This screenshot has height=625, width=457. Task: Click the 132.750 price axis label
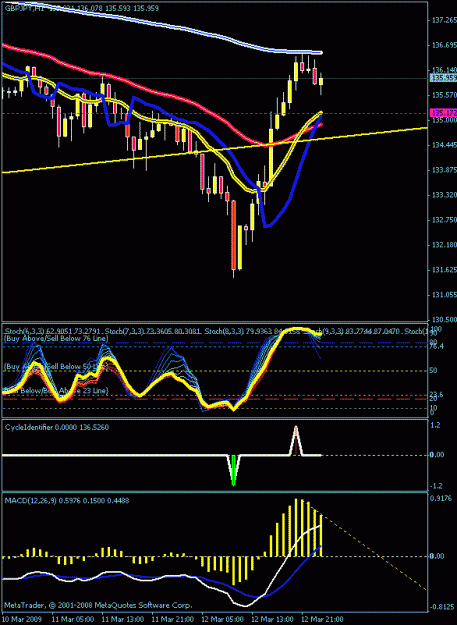coord(445,220)
